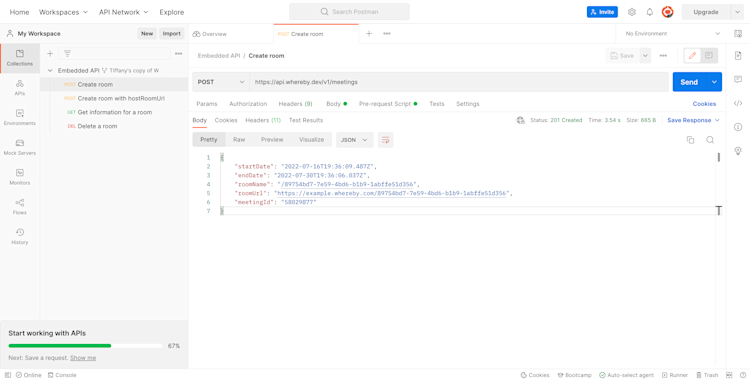Open the Collections sidebar panel
This screenshot has width=750, height=381.
20,58
